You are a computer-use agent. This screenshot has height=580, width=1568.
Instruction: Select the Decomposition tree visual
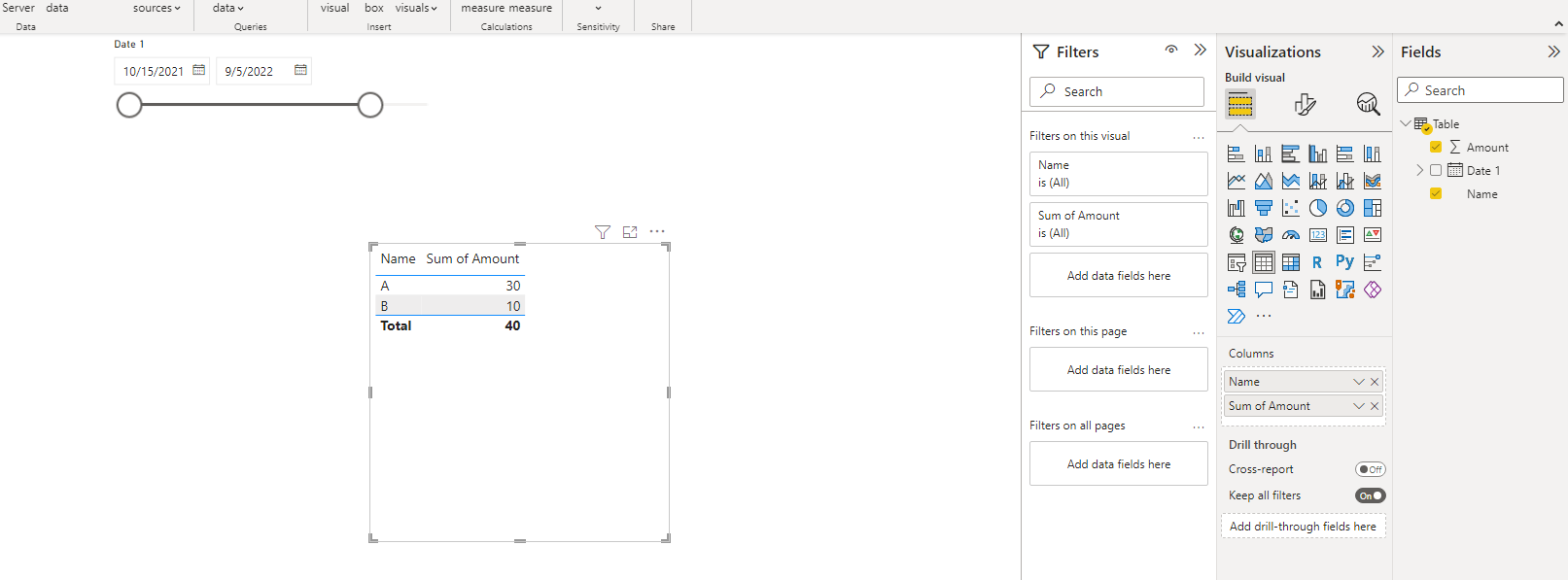pos(1236,290)
